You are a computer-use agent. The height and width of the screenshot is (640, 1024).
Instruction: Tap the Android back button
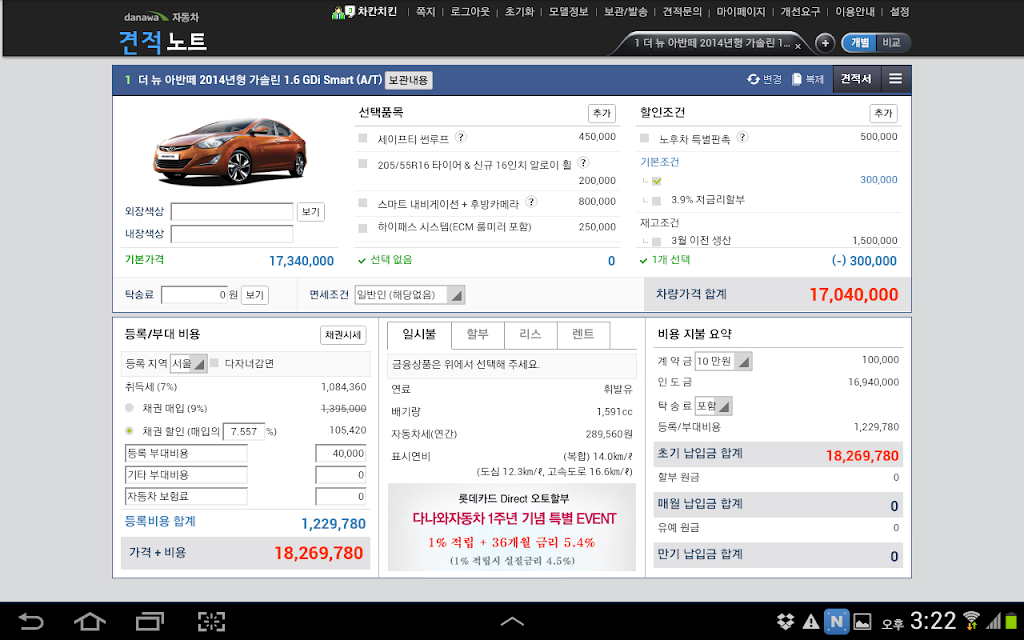tap(30, 621)
